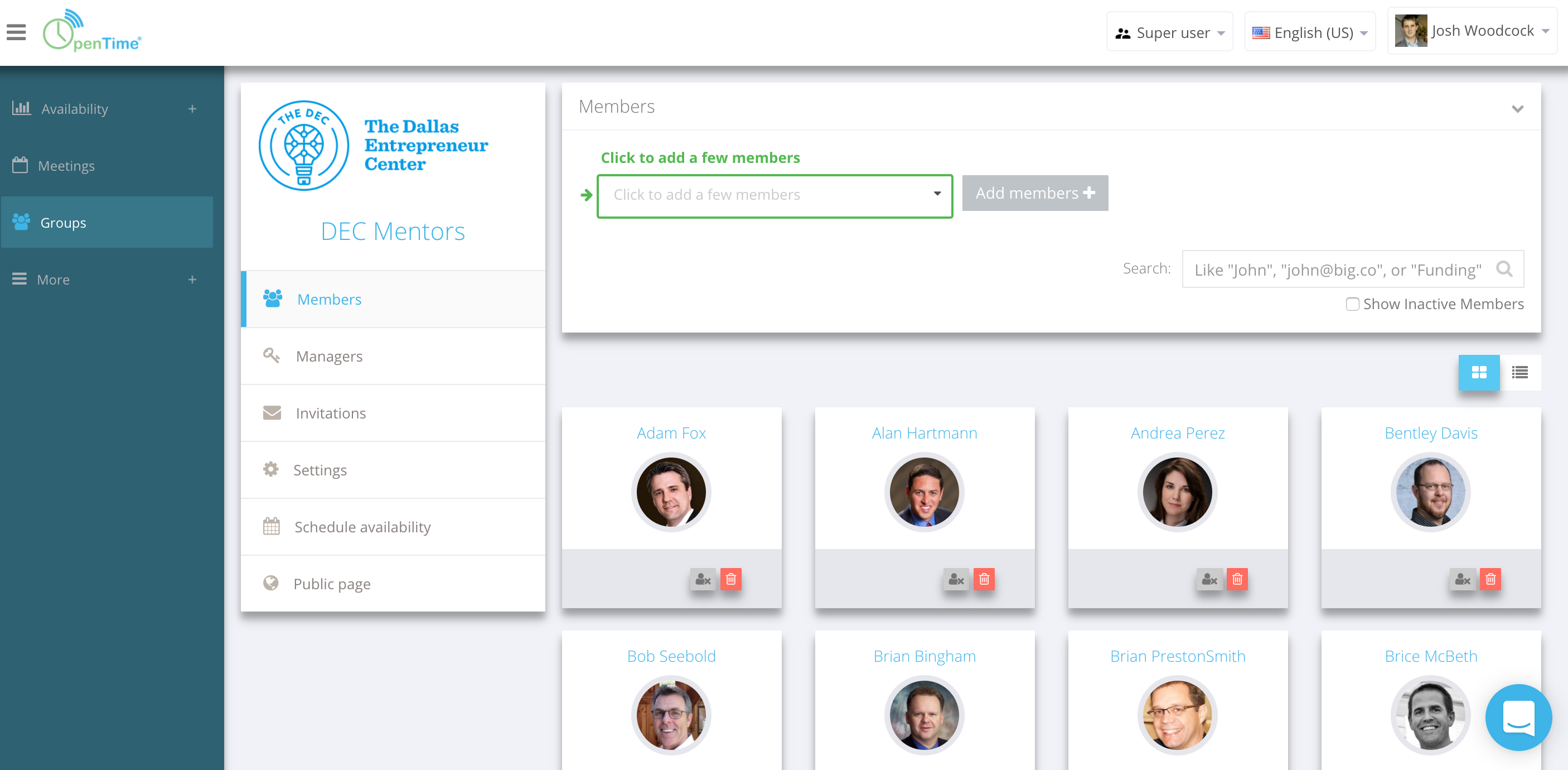This screenshot has width=1568, height=770.
Task: Click the member search input field
Action: point(1337,269)
